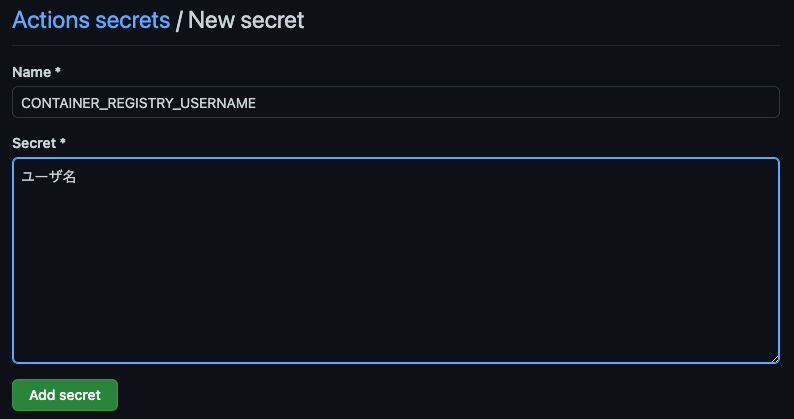794x419 pixels.
Task: Click the divider line under the heading
Action: tap(395, 46)
